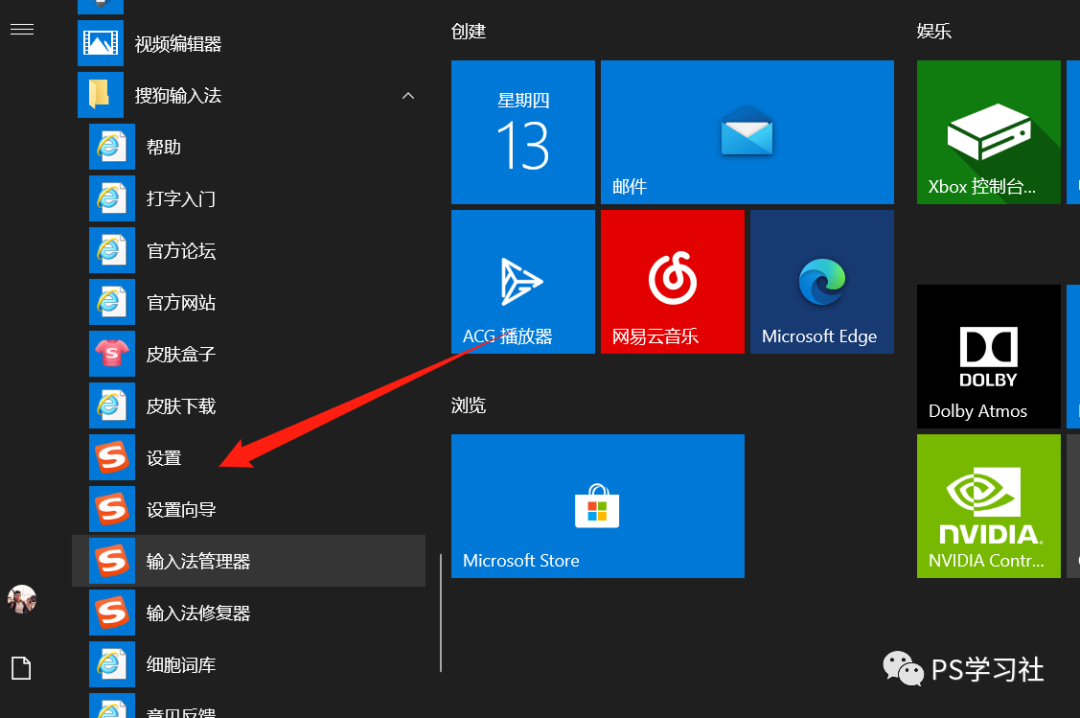Select 官方网站 text entry

[x=180, y=302]
